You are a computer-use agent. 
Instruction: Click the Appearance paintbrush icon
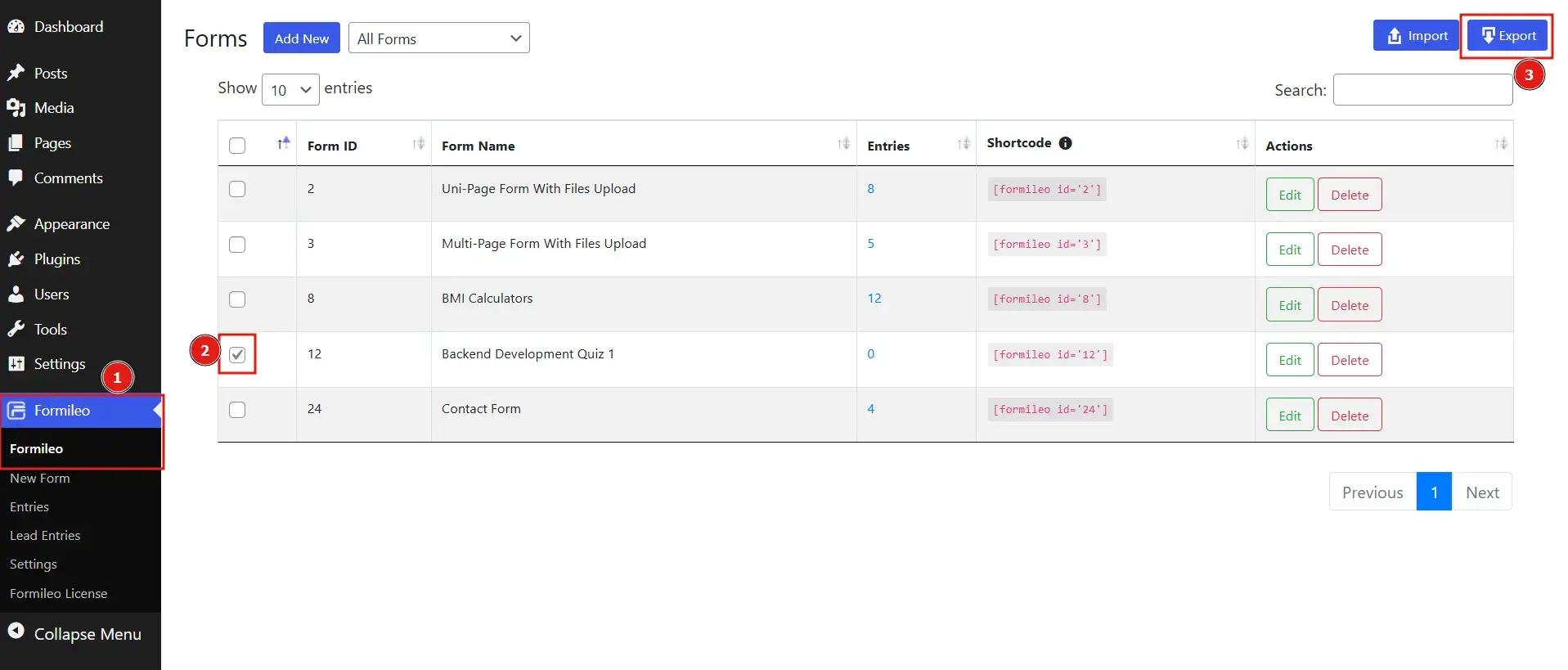coord(16,223)
